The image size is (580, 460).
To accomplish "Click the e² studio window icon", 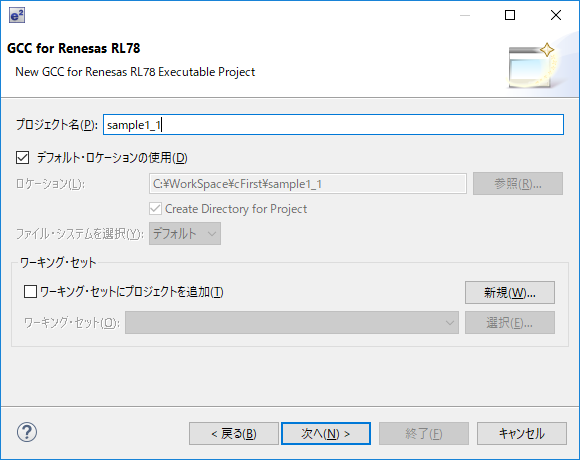I will coord(17,15).
